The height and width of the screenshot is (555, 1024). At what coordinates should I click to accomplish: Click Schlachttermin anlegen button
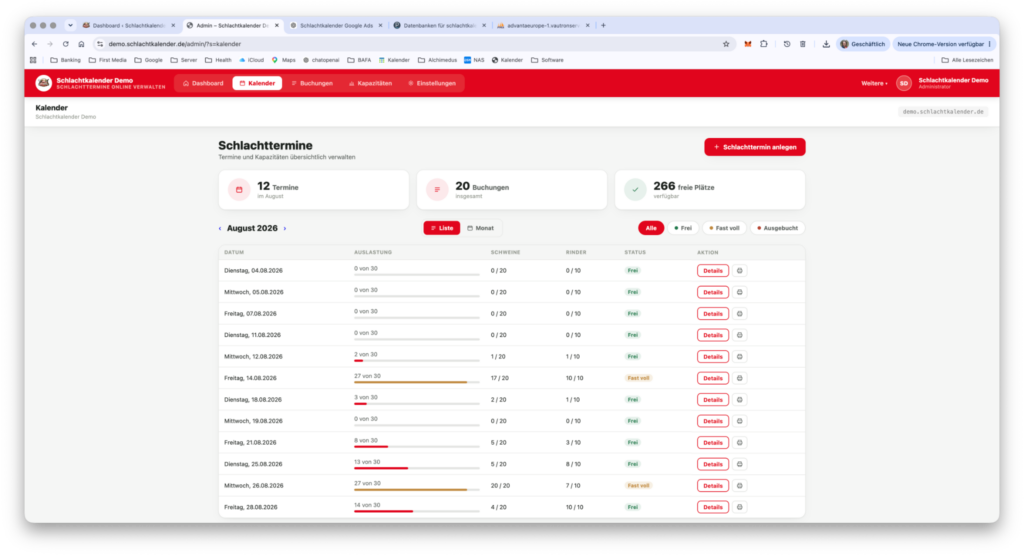755,147
